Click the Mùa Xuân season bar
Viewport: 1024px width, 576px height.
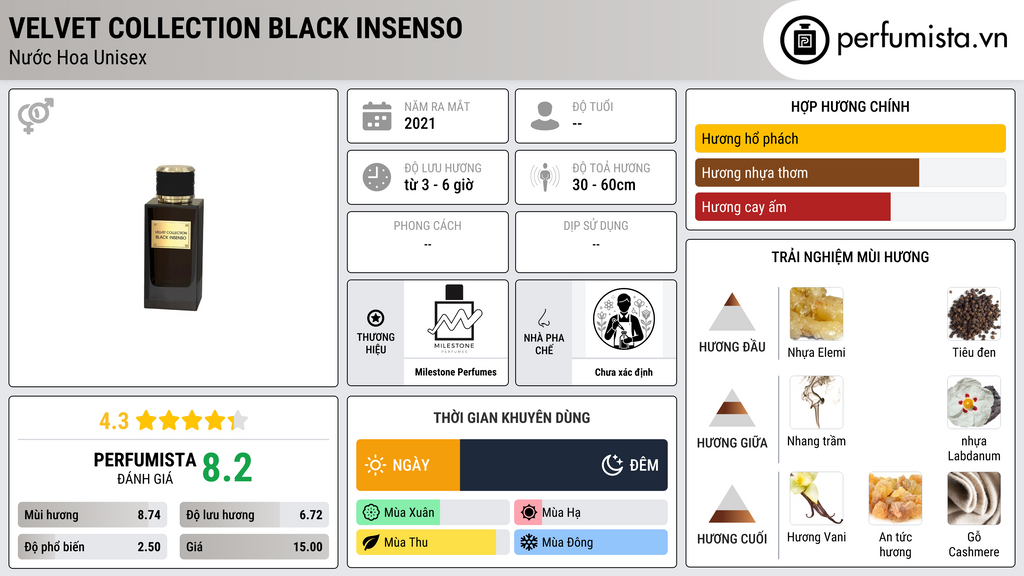coord(432,513)
